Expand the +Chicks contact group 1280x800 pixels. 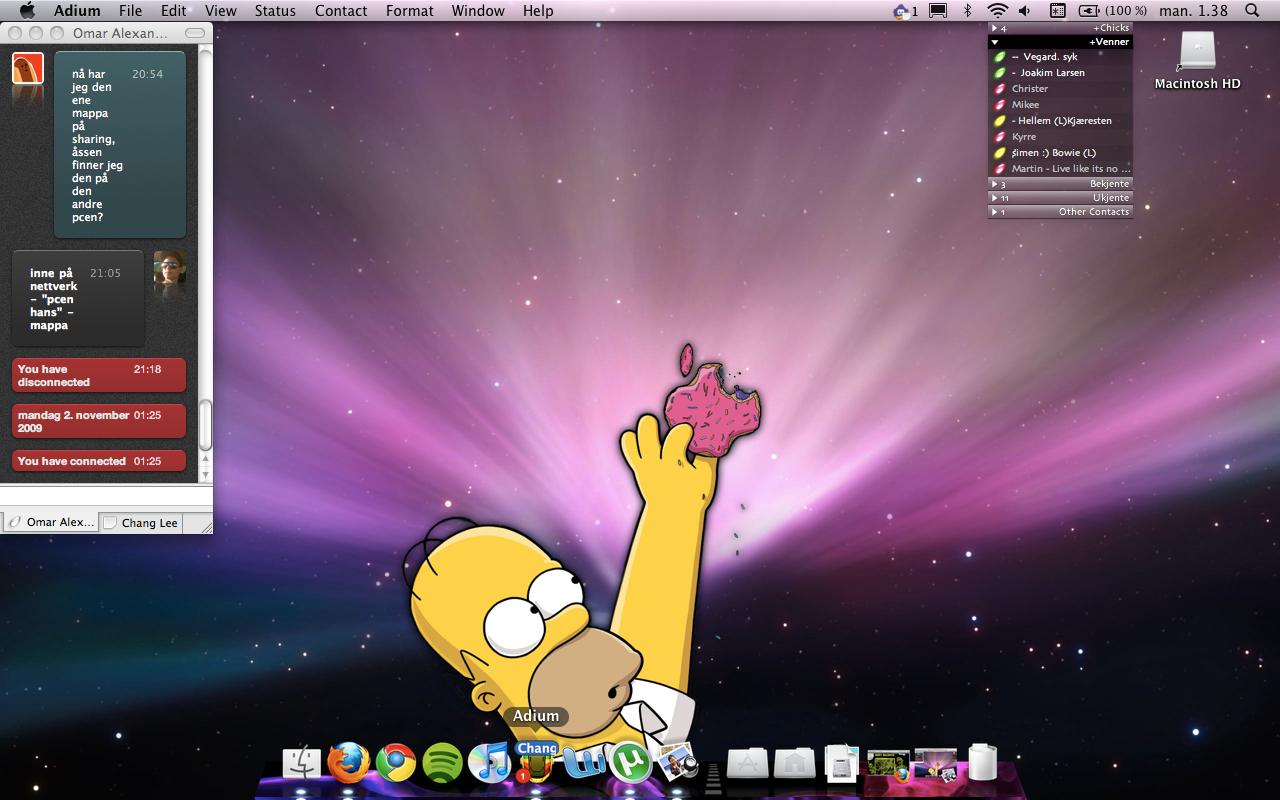(x=1060, y=28)
